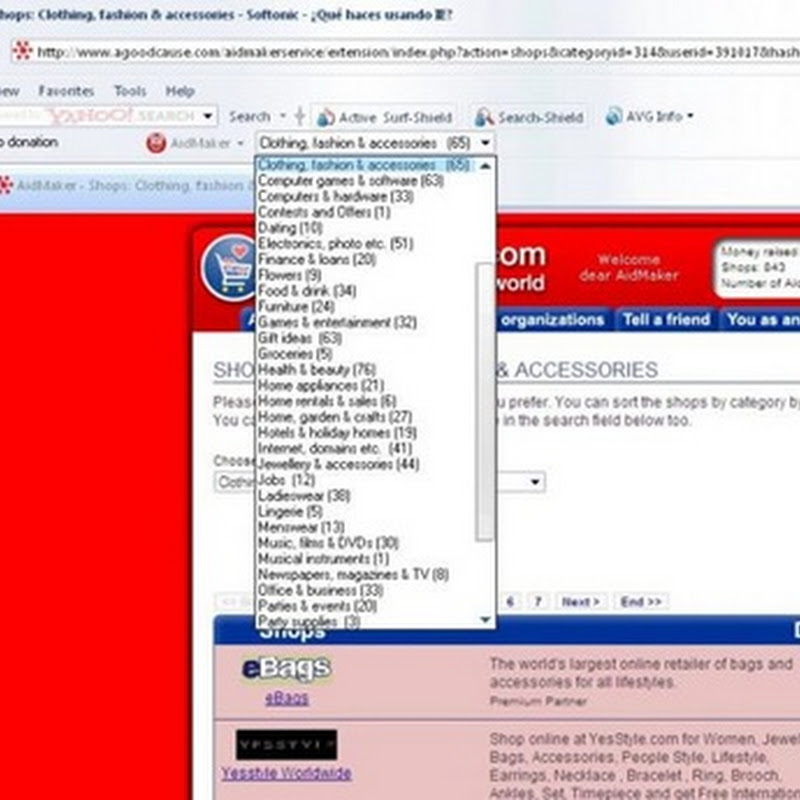Click the list's scroll-down arrow
The height and width of the screenshot is (800, 800).
click(486, 619)
